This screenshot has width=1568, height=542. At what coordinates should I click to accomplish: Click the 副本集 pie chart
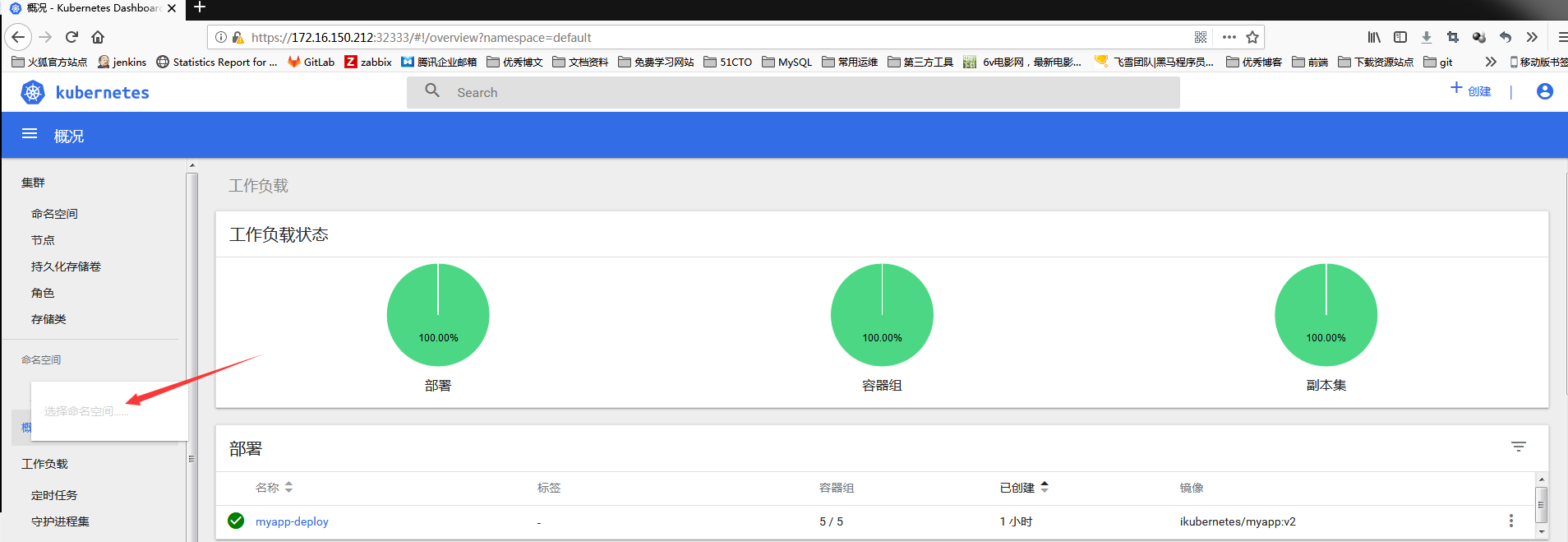(x=1326, y=315)
